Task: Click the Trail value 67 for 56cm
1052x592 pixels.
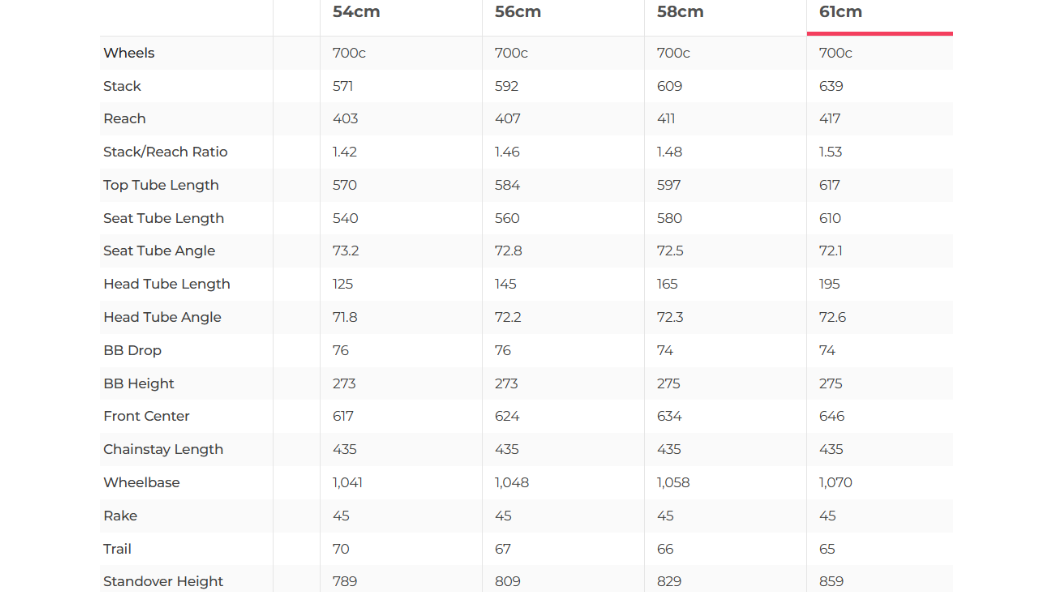Action: (x=503, y=548)
